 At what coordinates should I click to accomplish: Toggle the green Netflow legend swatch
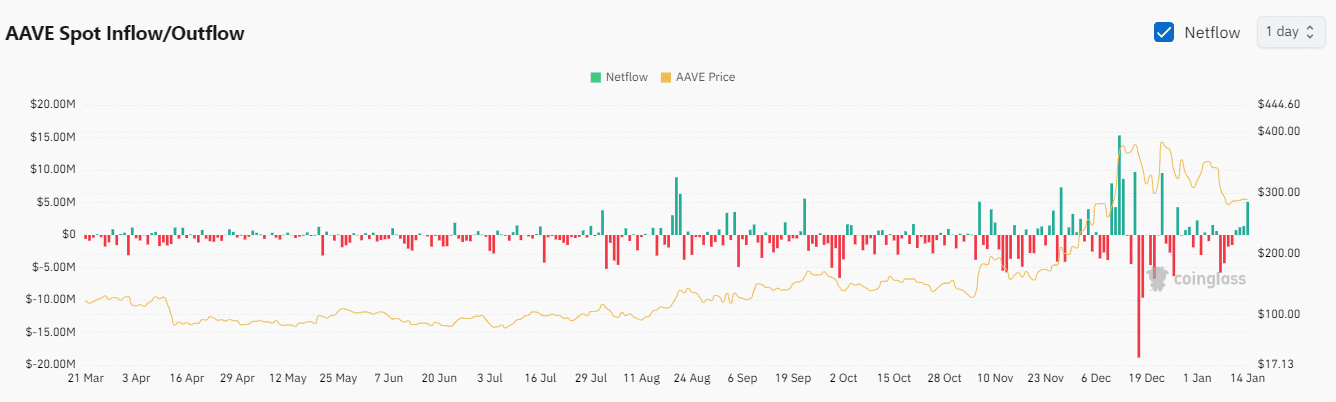click(x=596, y=77)
